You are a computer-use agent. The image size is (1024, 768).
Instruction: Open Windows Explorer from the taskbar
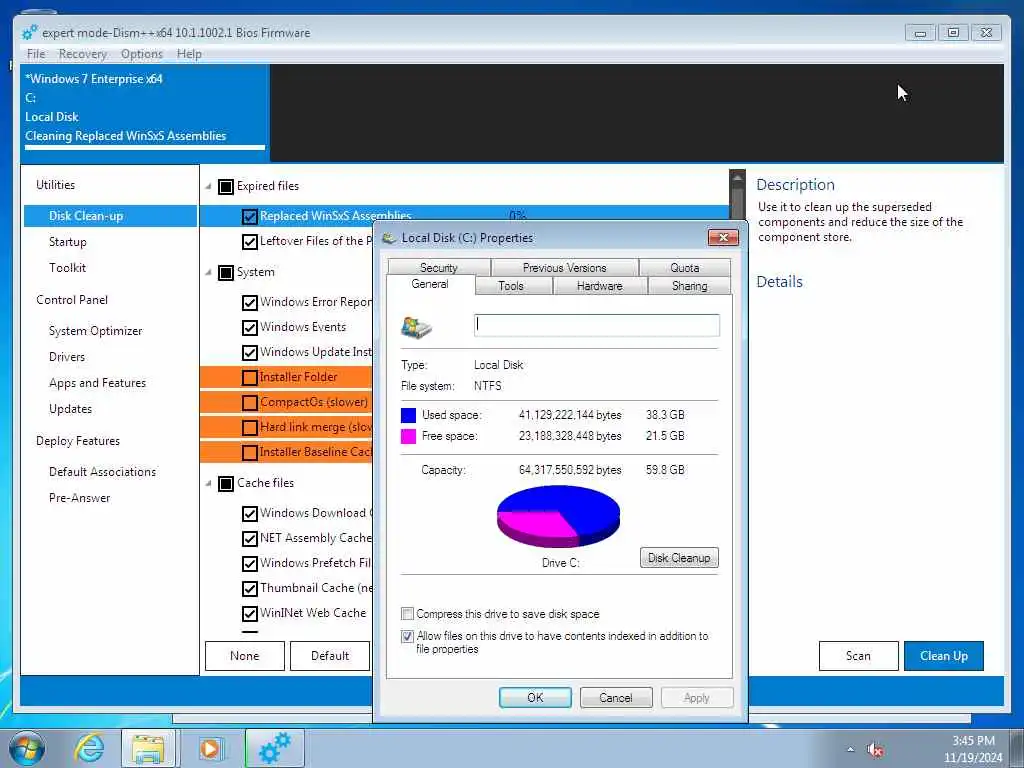[148, 748]
